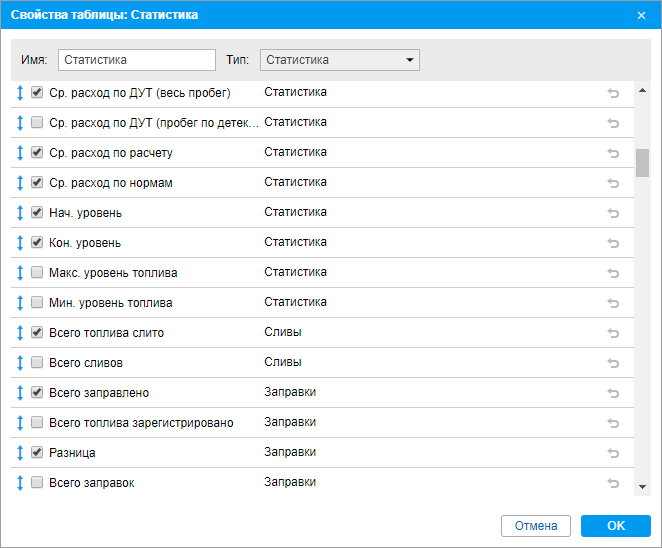Reset the name of Макс. уровень топлива

[x=613, y=273]
